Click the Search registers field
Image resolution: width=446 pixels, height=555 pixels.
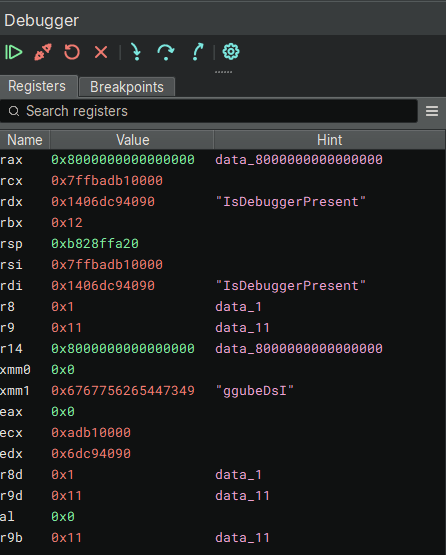tap(209, 111)
